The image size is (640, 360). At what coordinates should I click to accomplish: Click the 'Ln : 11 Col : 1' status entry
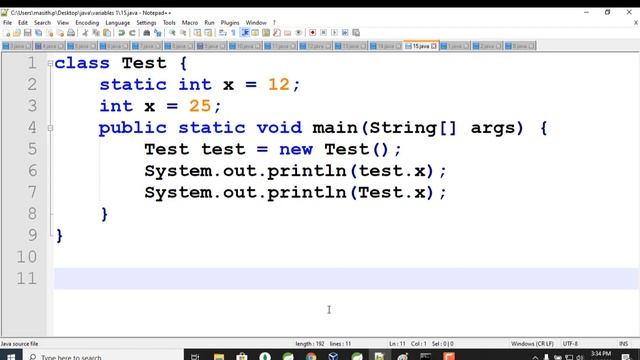[408, 344]
